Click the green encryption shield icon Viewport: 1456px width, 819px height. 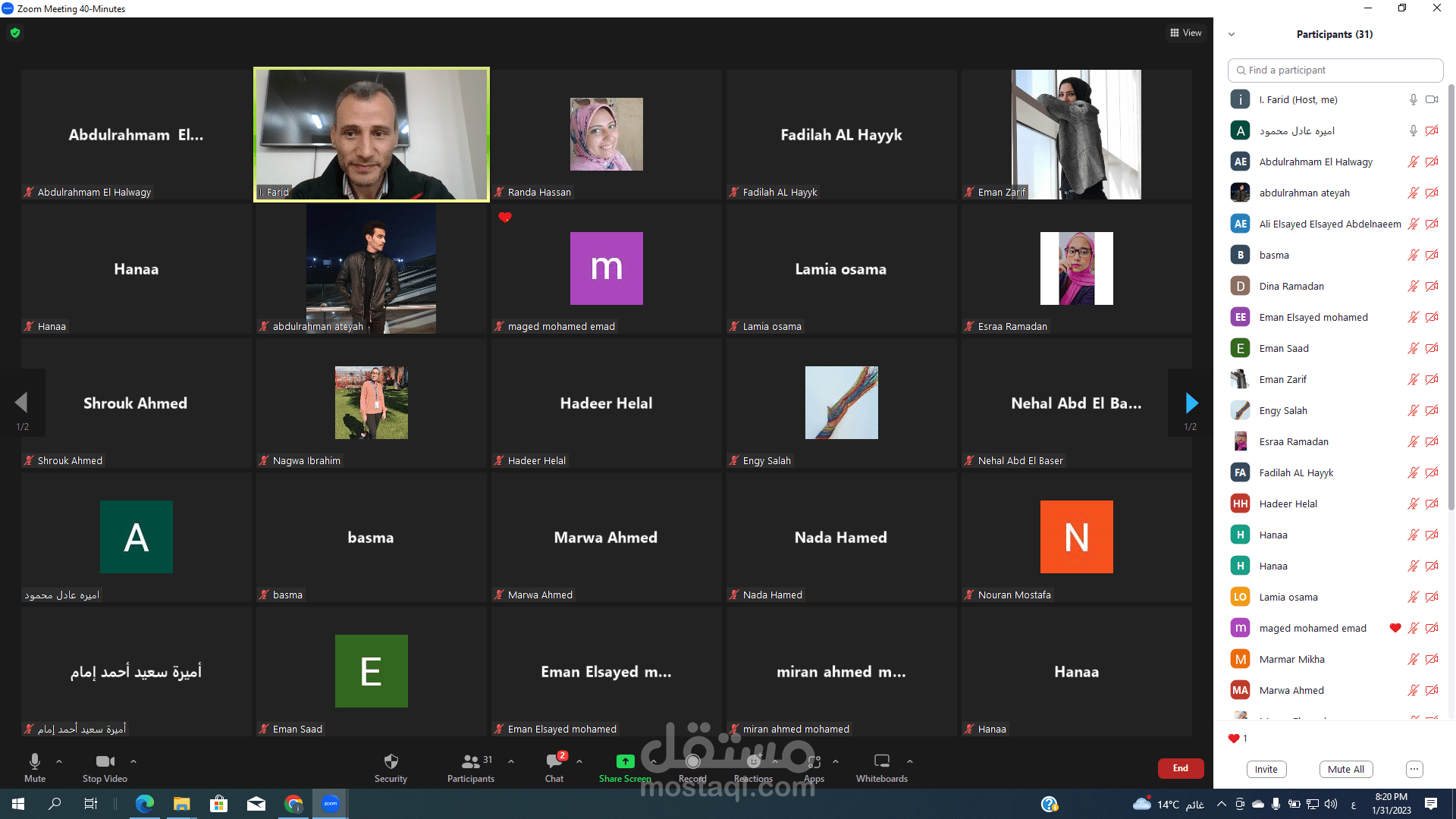(15, 33)
